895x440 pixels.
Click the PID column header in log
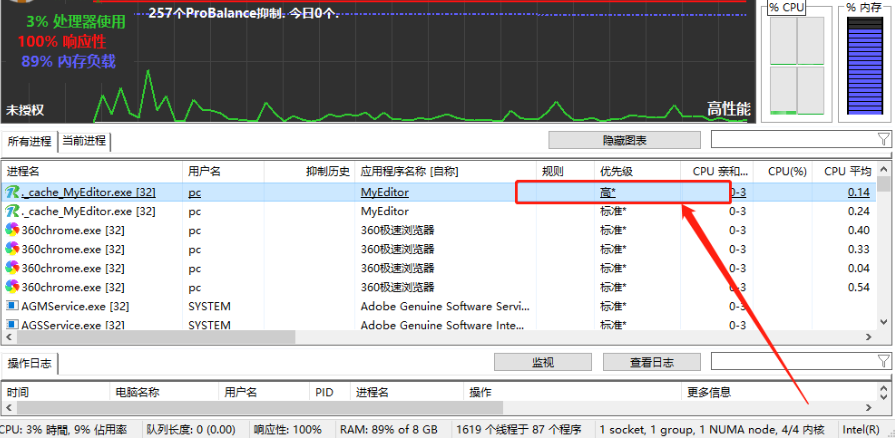click(330, 392)
